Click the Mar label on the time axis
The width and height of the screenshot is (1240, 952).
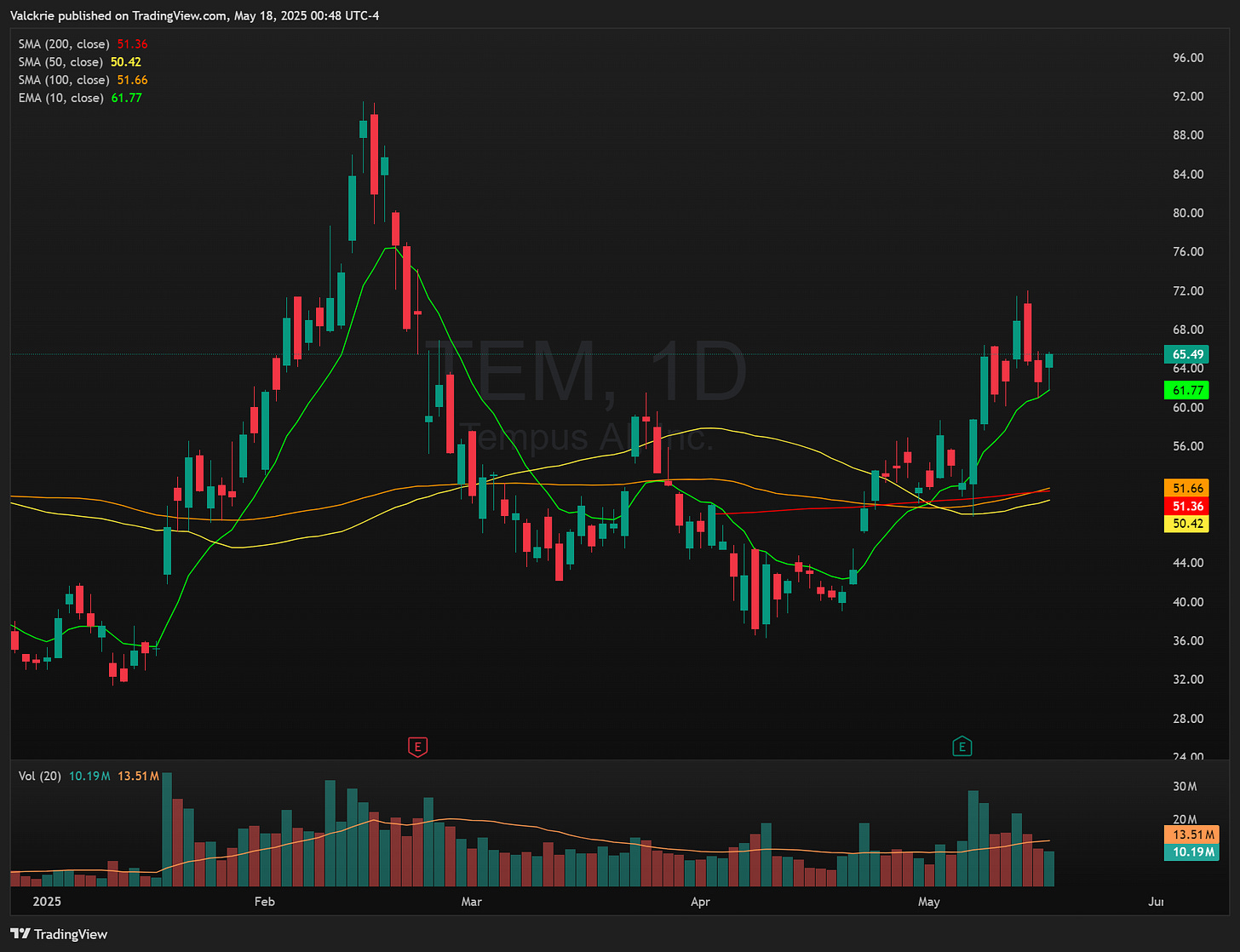coord(471,902)
